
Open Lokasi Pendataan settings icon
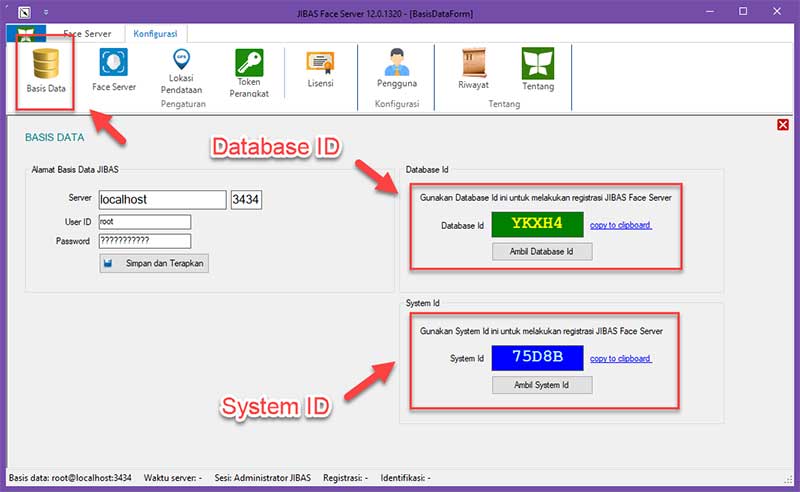pos(181,71)
